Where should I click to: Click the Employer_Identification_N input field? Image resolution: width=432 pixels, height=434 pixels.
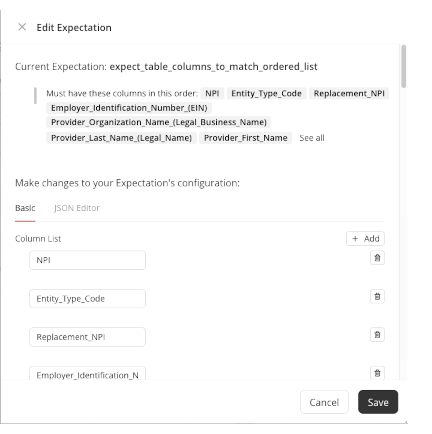click(x=87, y=373)
